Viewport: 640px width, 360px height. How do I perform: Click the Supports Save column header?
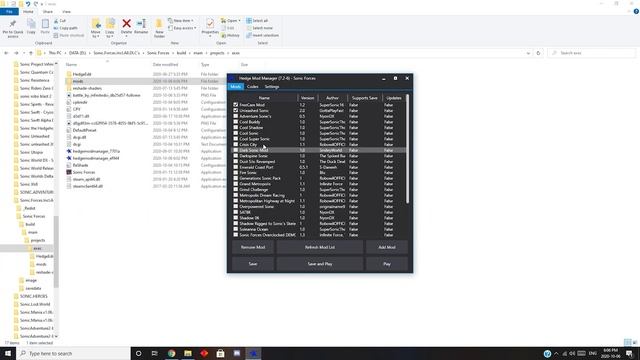[364, 98]
